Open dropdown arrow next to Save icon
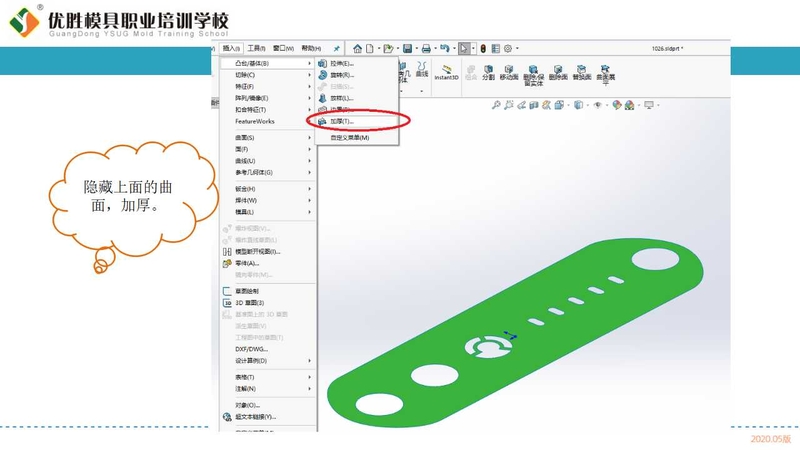 (417, 48)
